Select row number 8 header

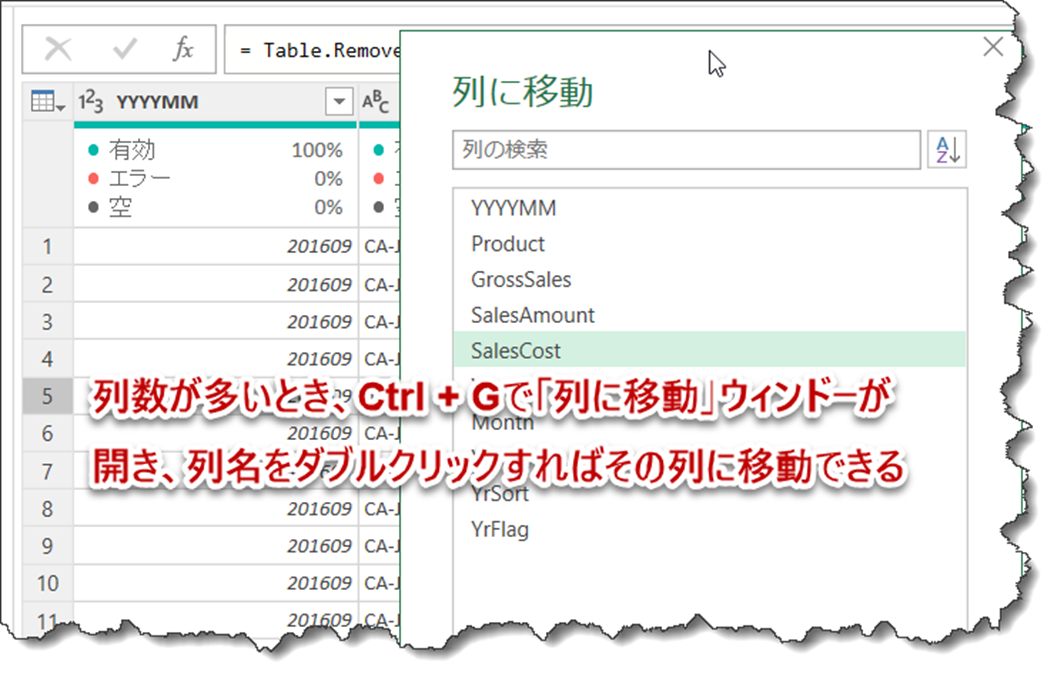(x=48, y=508)
